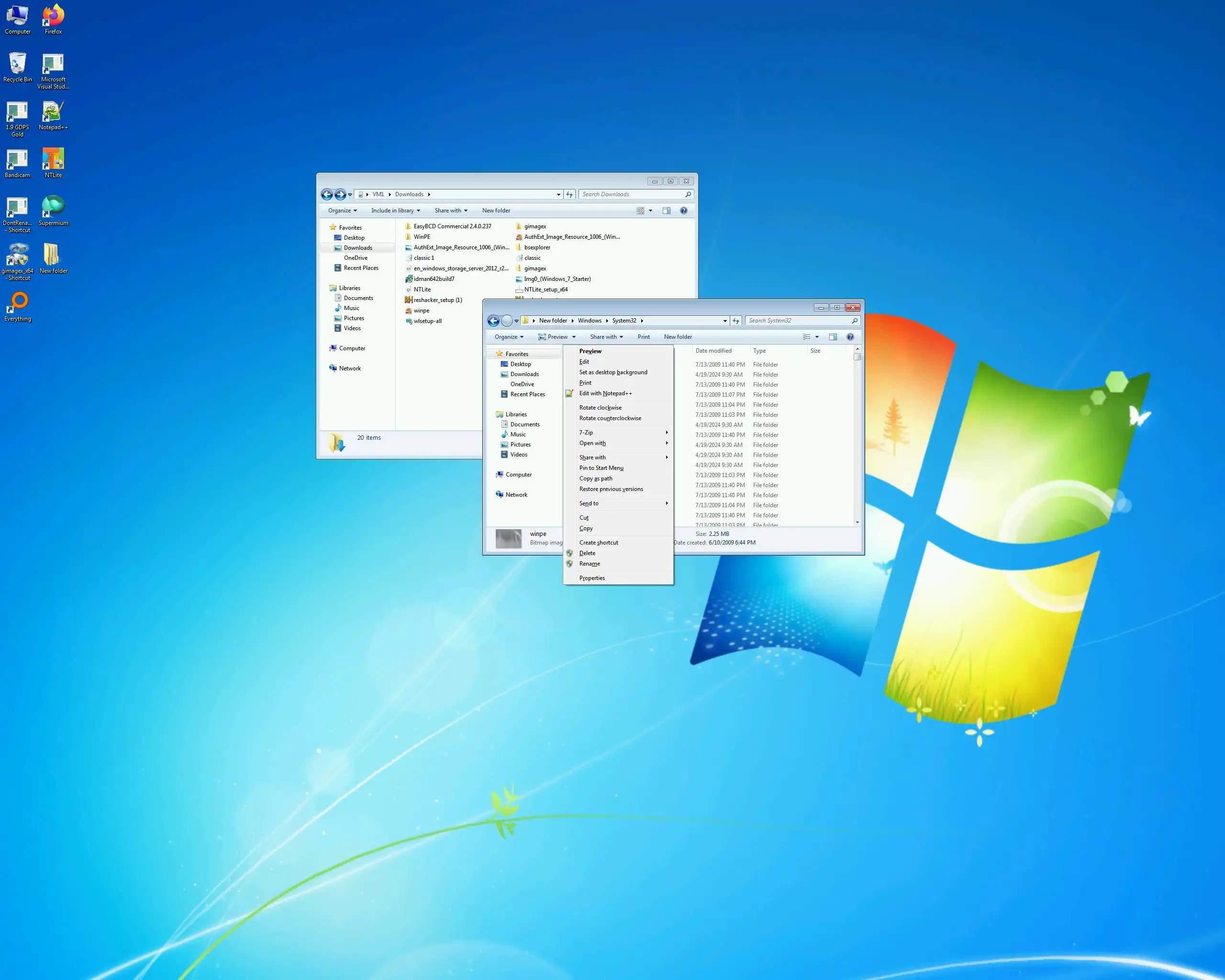Open the Firefox desktop shortcut
Screen dimensions: 1225x980
54,18
